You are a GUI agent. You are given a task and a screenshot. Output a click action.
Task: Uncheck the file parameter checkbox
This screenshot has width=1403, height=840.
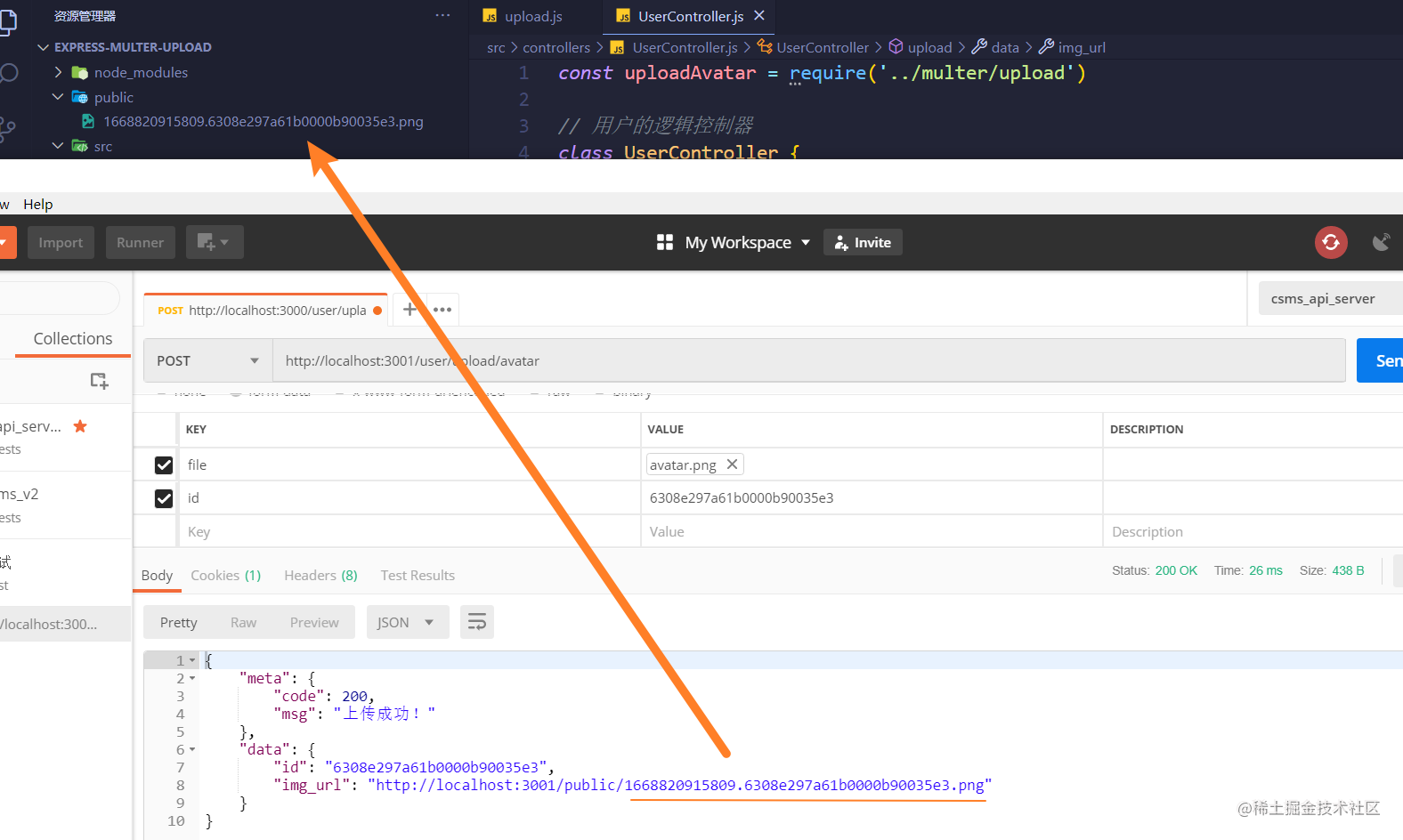164,465
